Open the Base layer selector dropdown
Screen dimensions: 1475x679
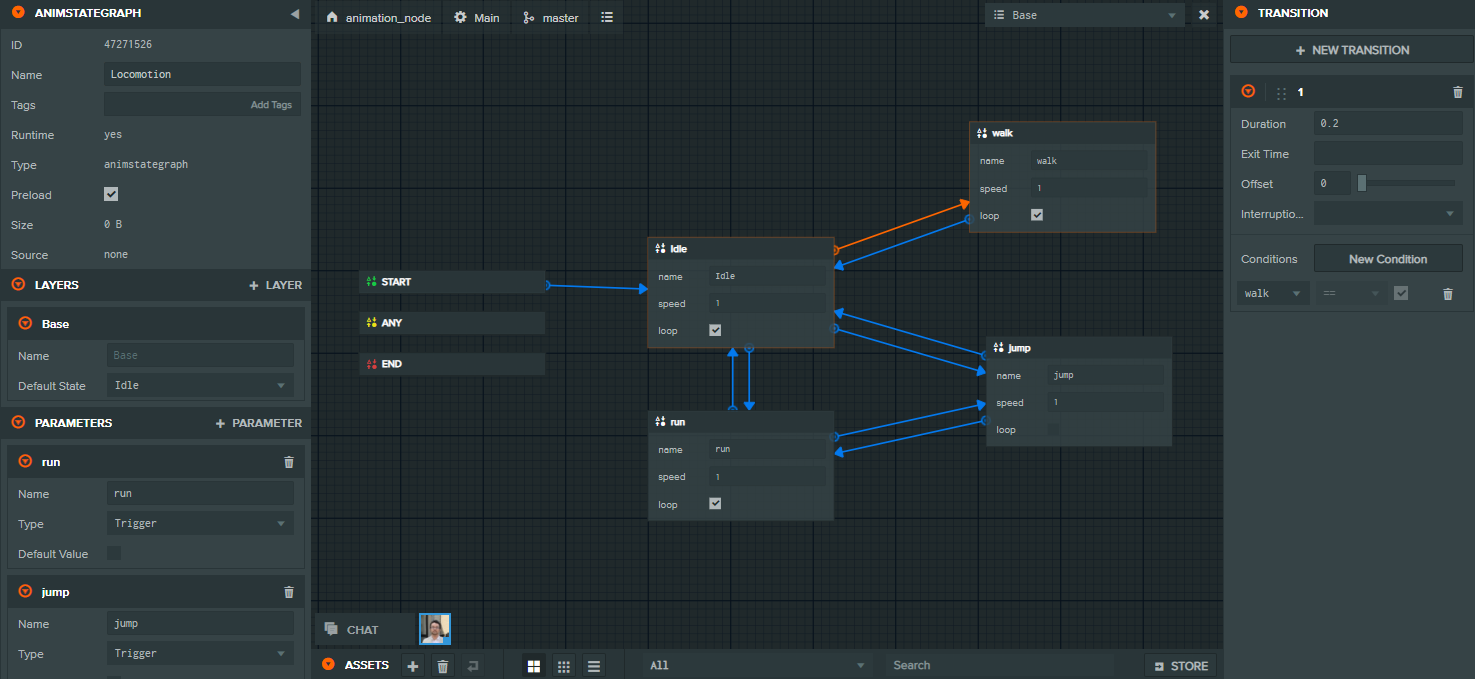1083,14
